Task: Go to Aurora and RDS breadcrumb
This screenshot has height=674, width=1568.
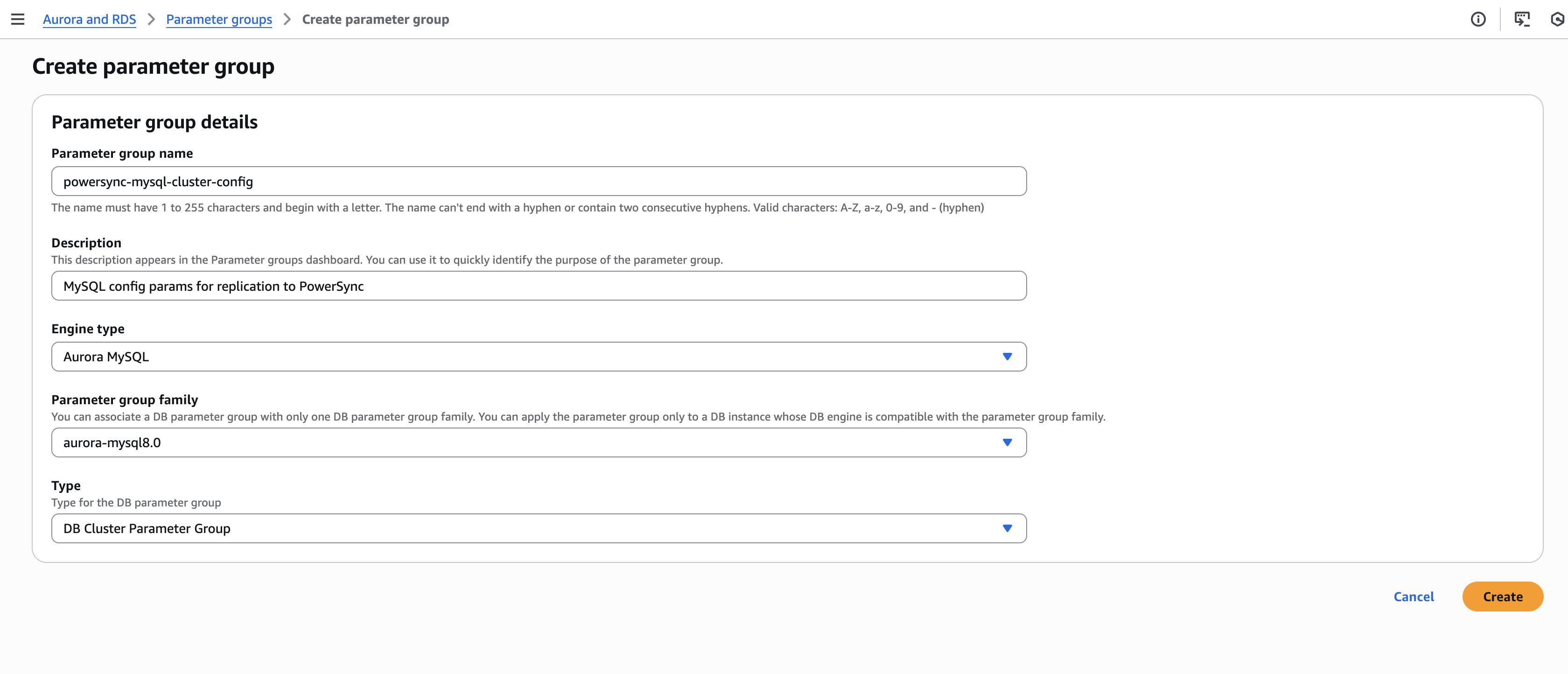Action: point(90,20)
